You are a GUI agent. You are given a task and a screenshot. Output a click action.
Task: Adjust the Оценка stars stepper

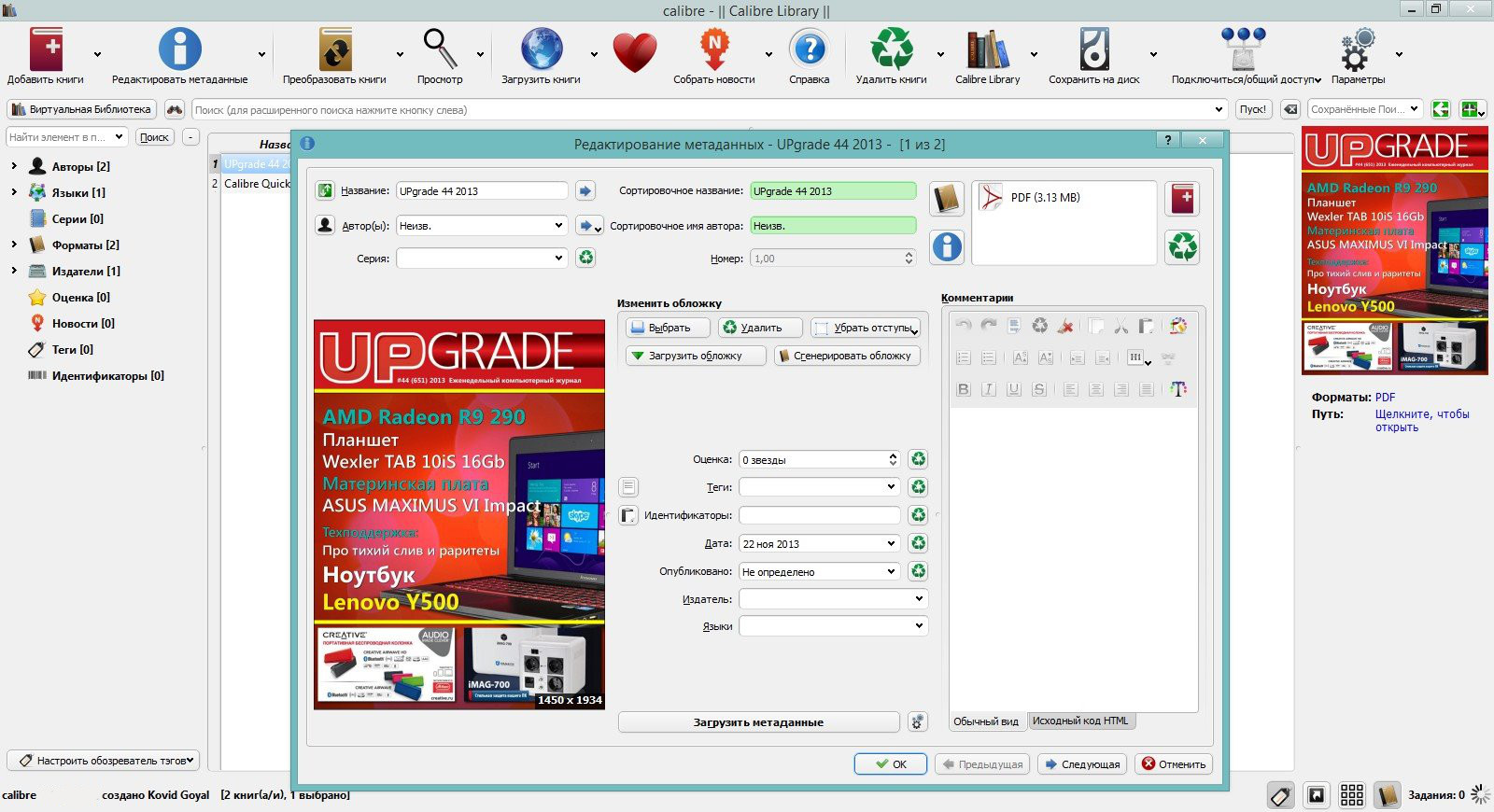[x=893, y=459]
